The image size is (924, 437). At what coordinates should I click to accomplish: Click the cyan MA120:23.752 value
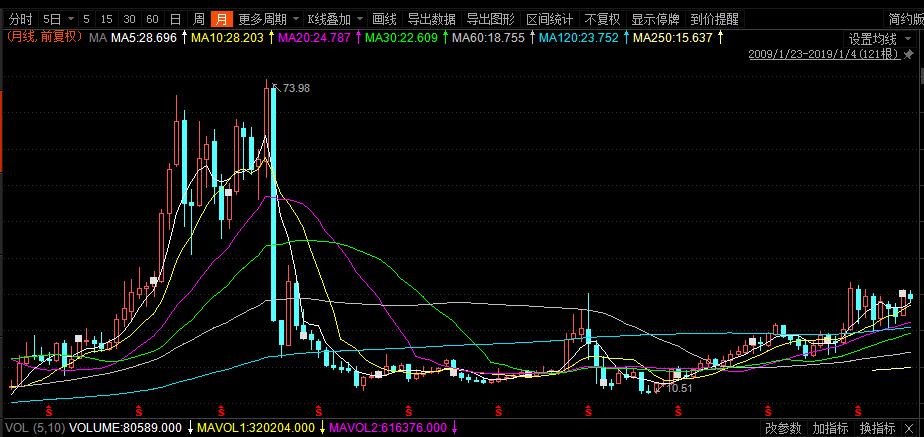coord(579,38)
